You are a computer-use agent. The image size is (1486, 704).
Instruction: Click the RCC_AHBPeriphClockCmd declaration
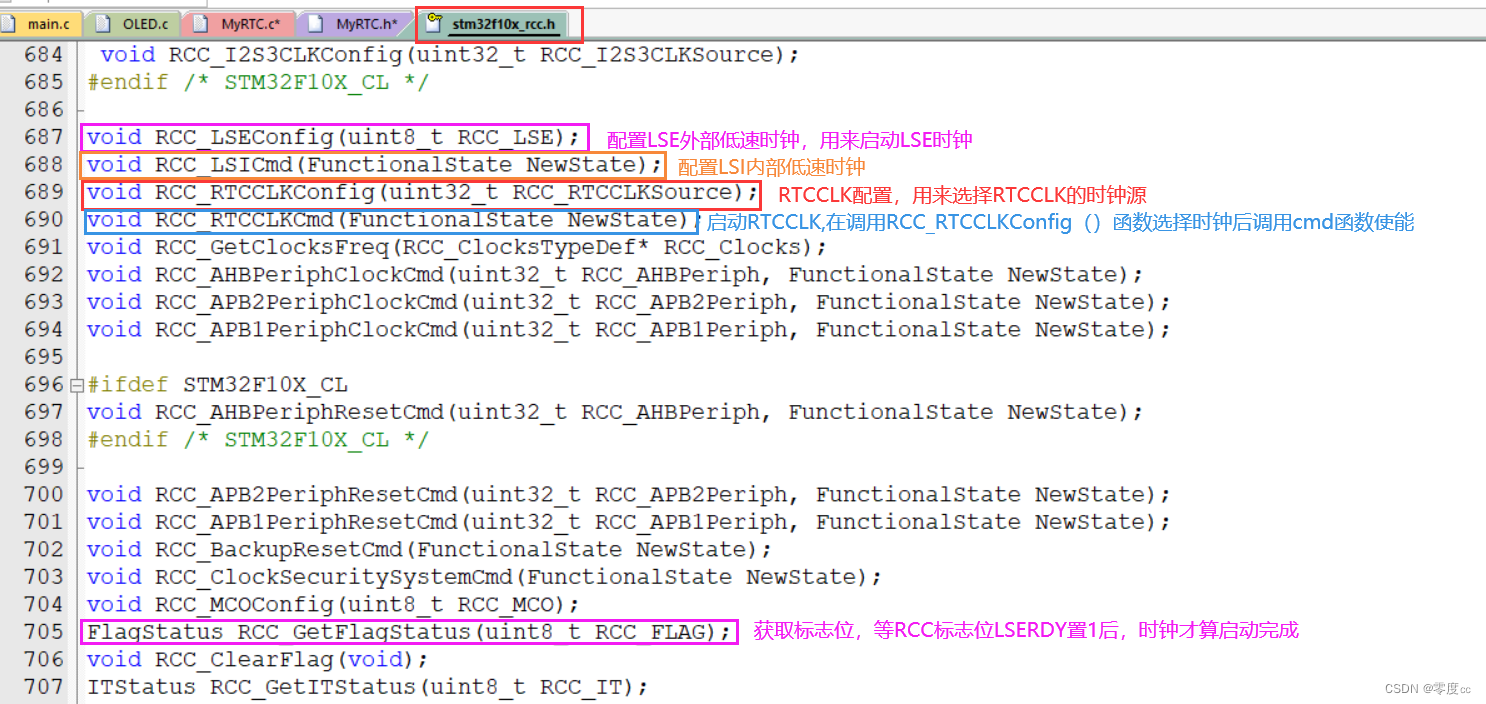point(614,275)
